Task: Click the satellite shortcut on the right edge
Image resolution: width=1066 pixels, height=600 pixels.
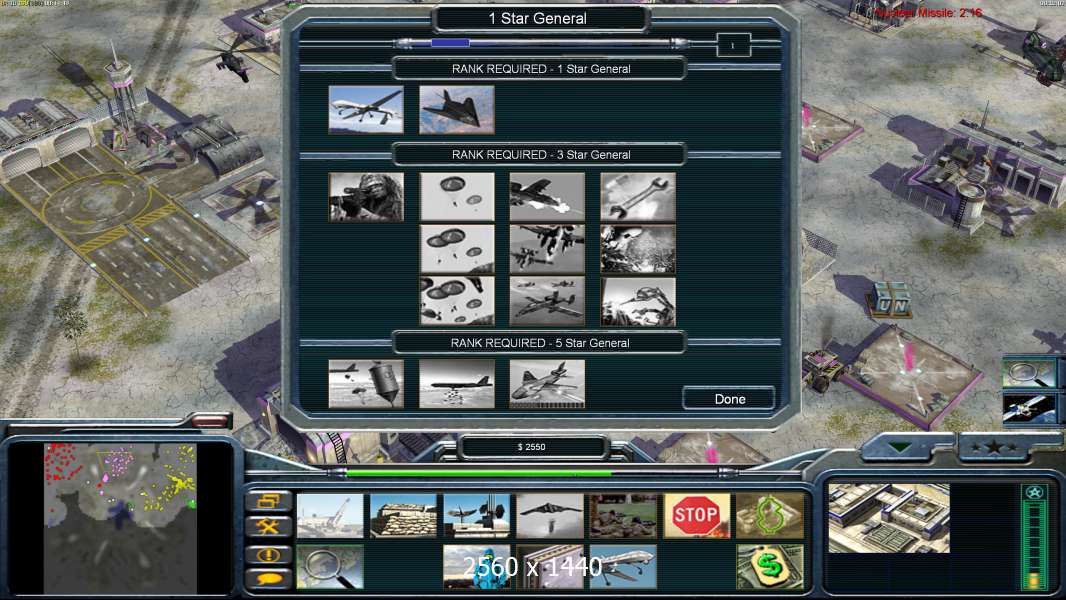Action: 1029,408
